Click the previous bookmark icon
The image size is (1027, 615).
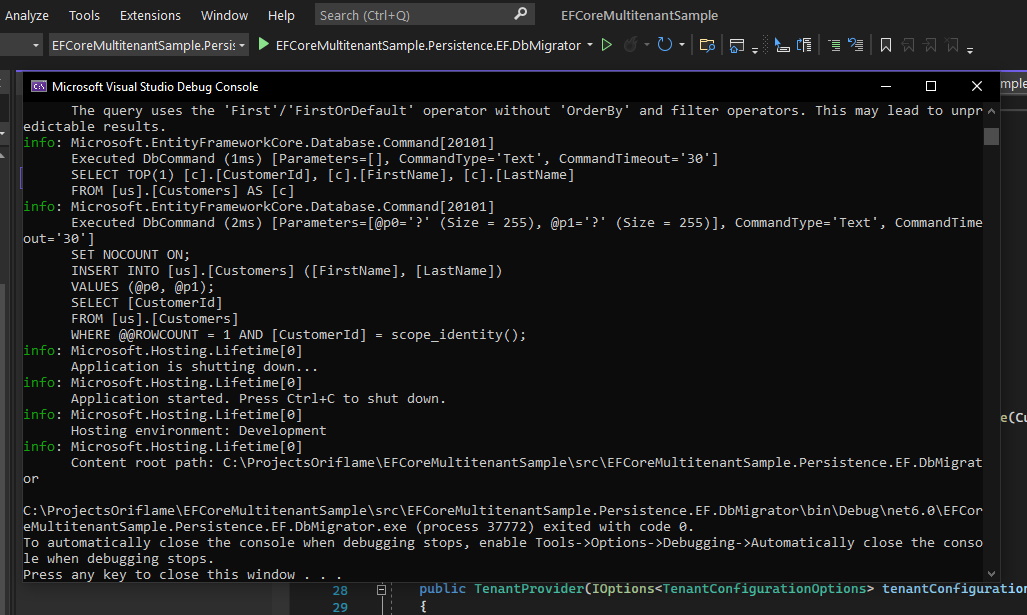click(908, 45)
